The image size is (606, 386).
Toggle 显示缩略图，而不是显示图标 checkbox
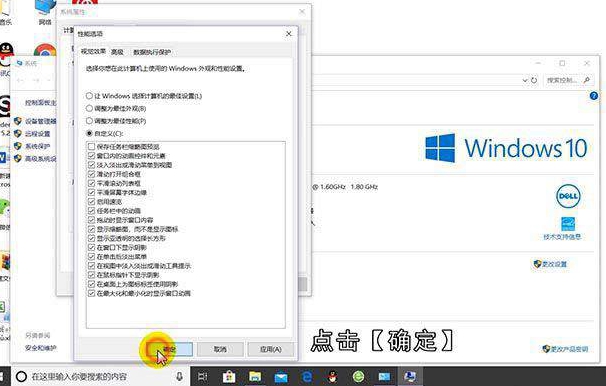[92, 229]
